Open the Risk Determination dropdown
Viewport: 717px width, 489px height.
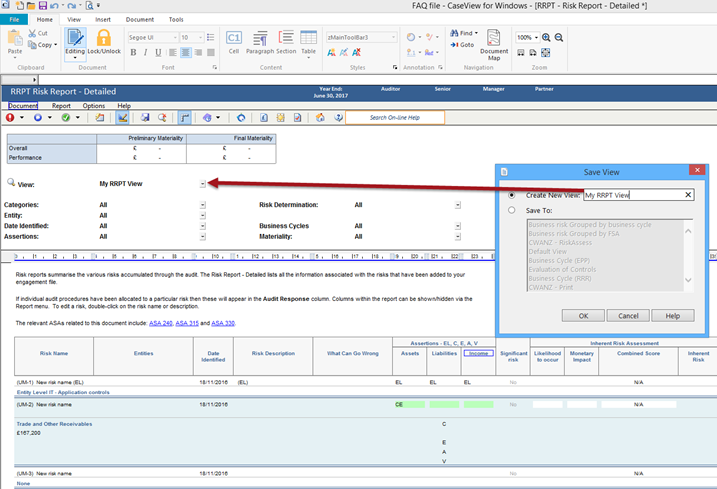coord(458,205)
